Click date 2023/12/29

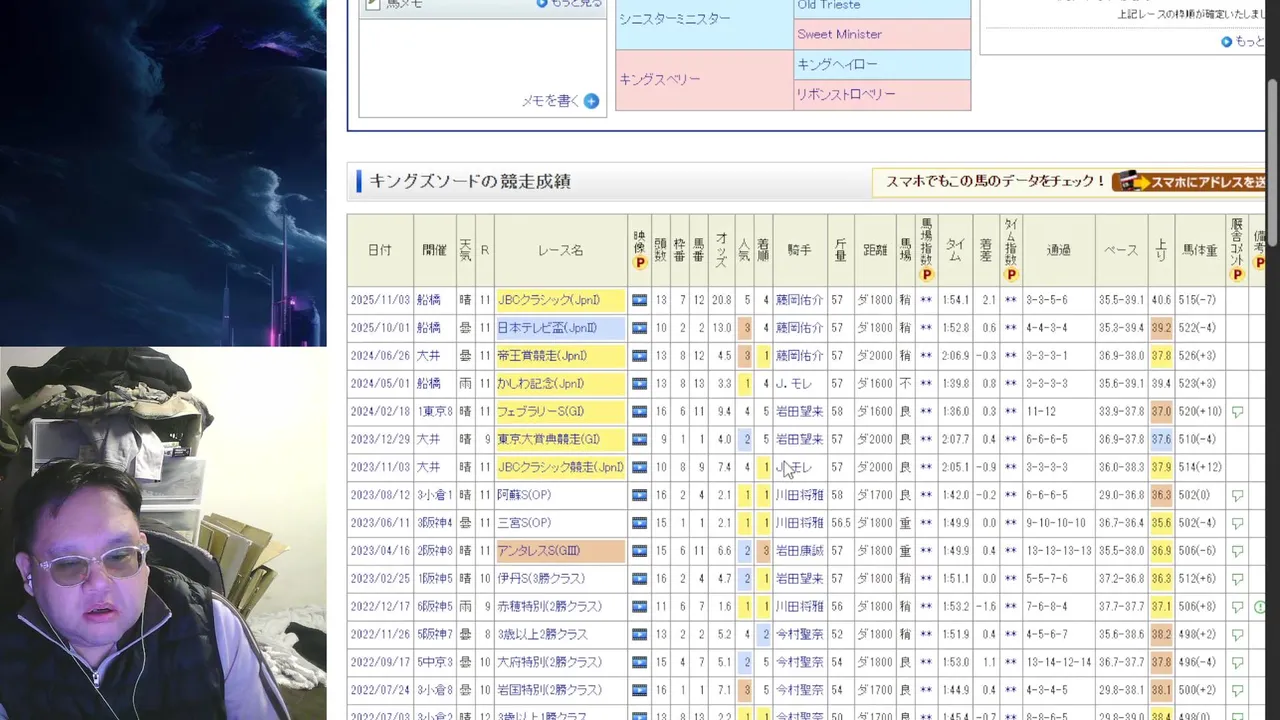pos(380,439)
